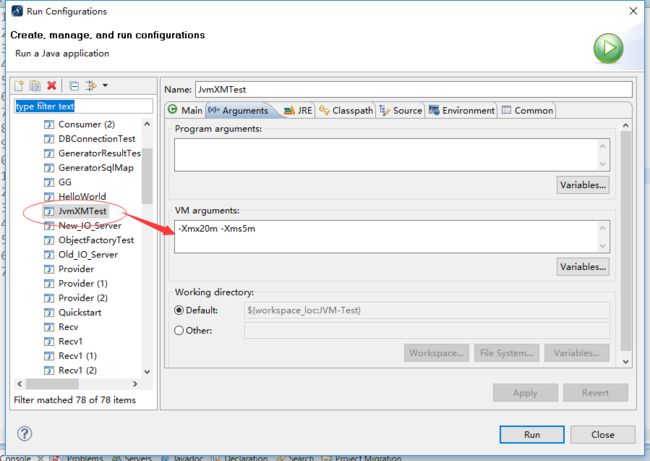Screen dimensions: 650x461
Task: Click the Duplicate launch configuration icon
Action: [35, 86]
